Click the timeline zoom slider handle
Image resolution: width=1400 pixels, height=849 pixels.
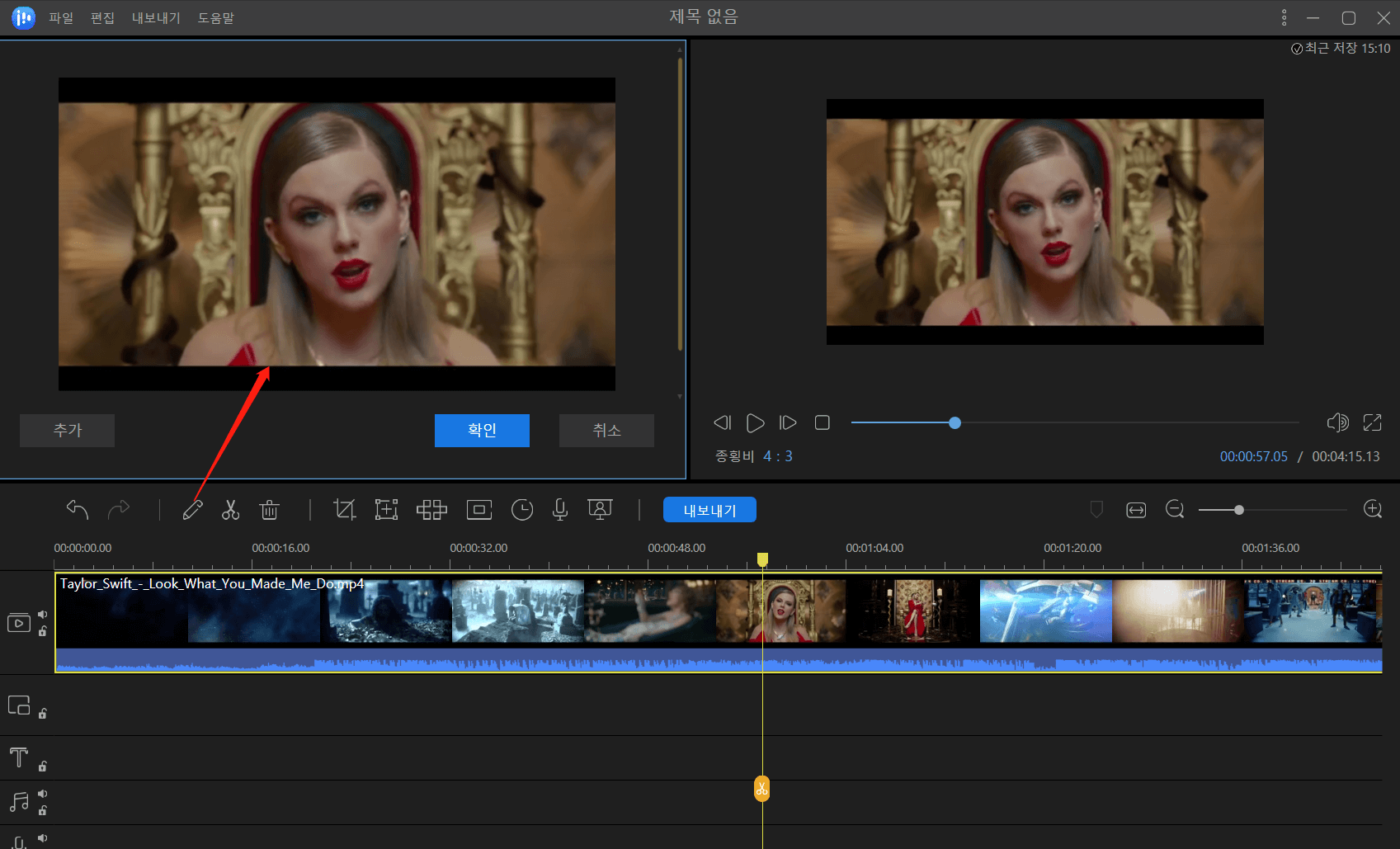click(1238, 510)
